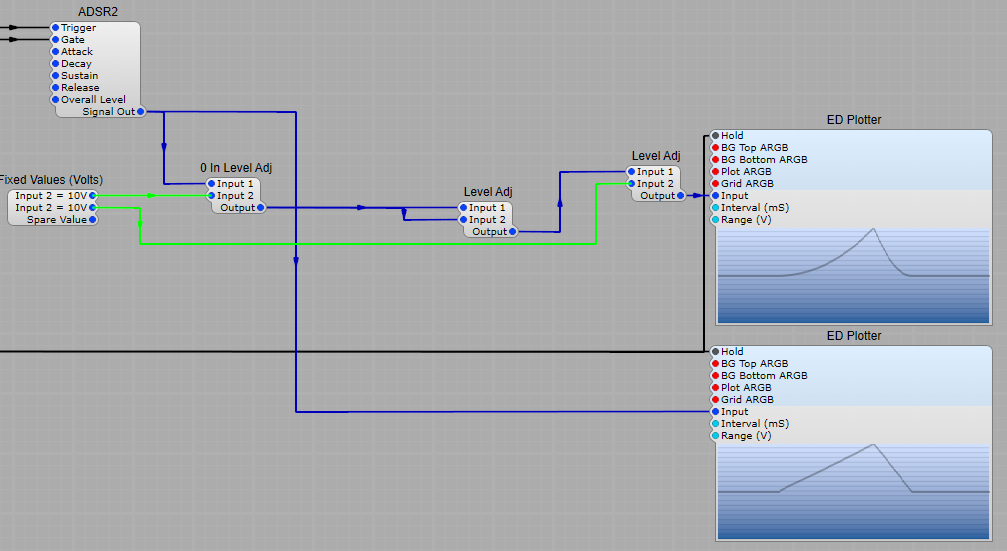This screenshot has width=1007, height=551.
Task: Click the Gate port on ADSR2
Action: [x=56, y=40]
